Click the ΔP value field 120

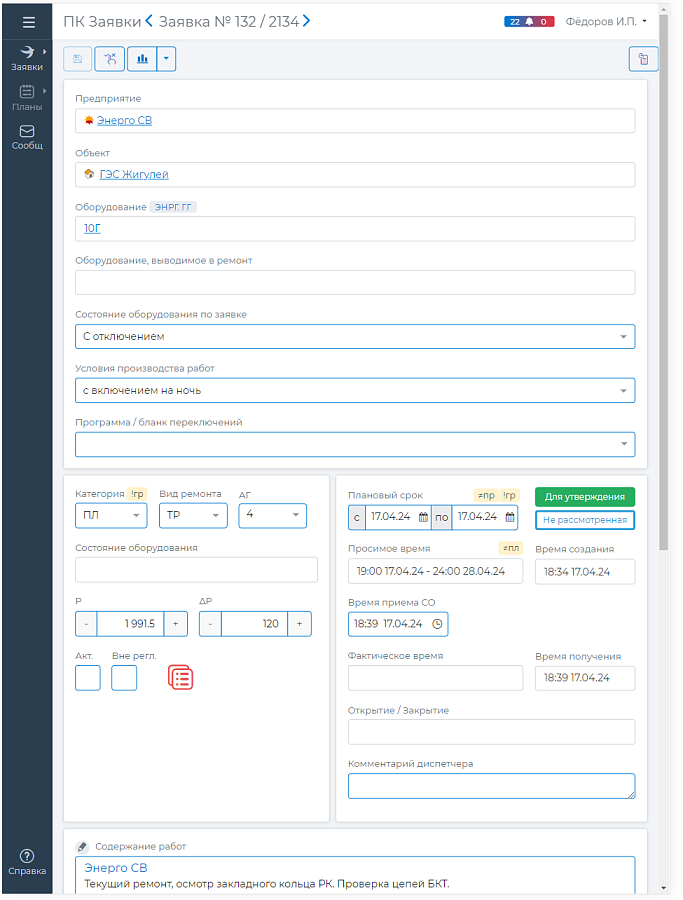point(254,623)
